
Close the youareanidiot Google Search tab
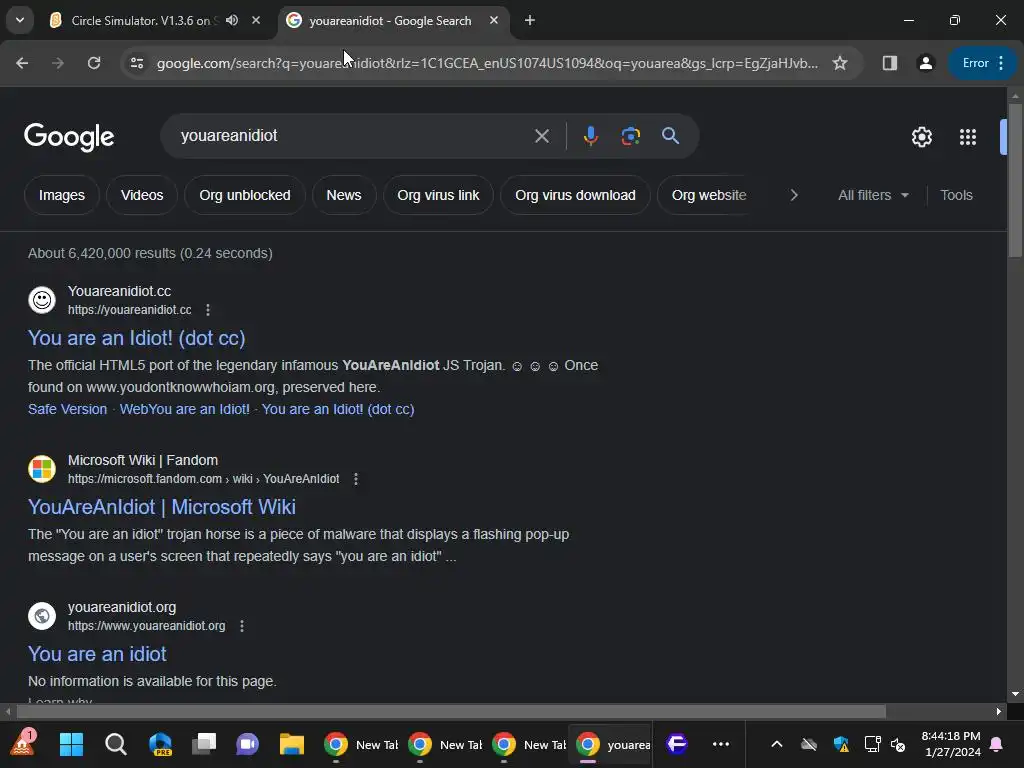coord(494,20)
